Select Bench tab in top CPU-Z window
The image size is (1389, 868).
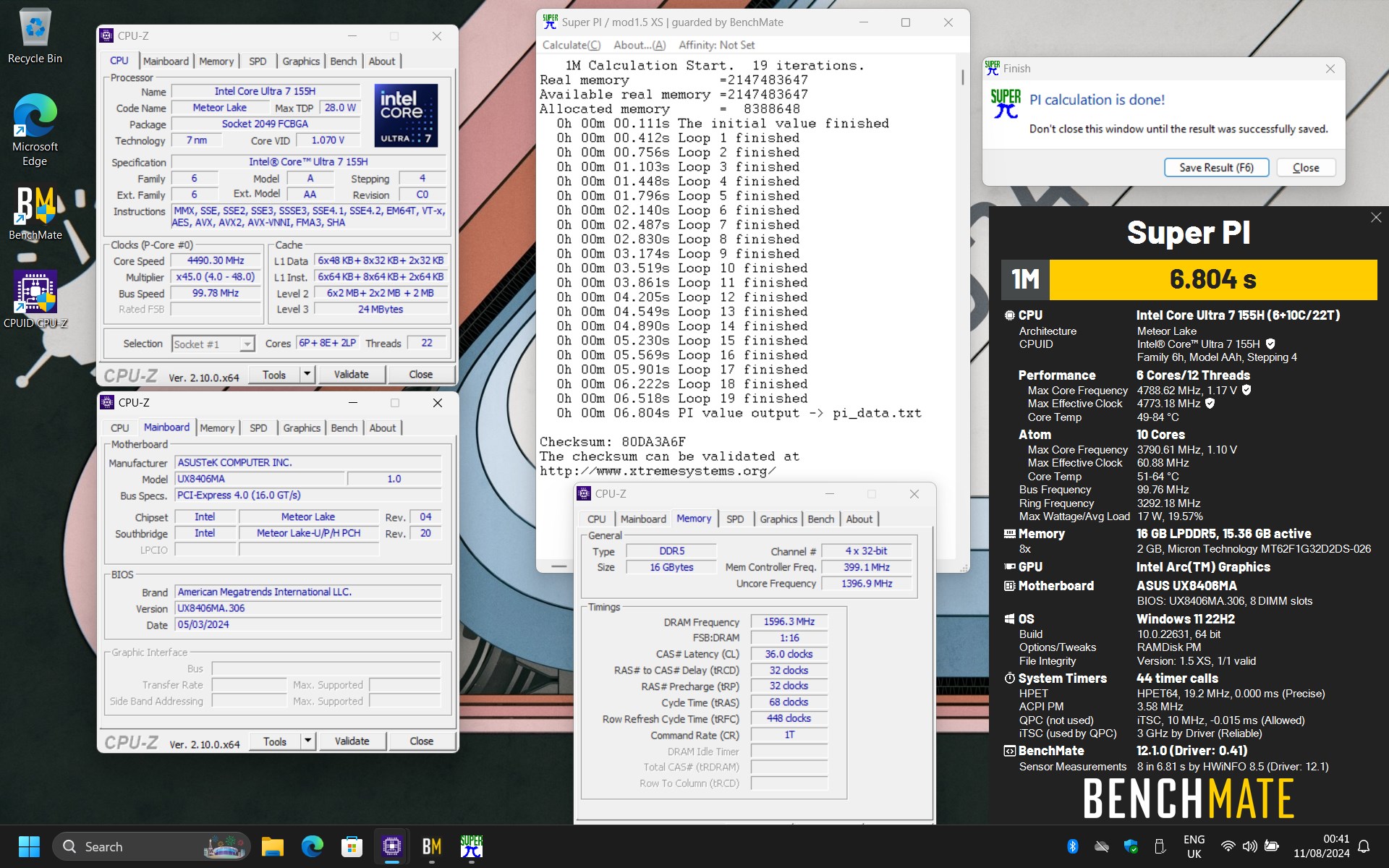[344, 61]
